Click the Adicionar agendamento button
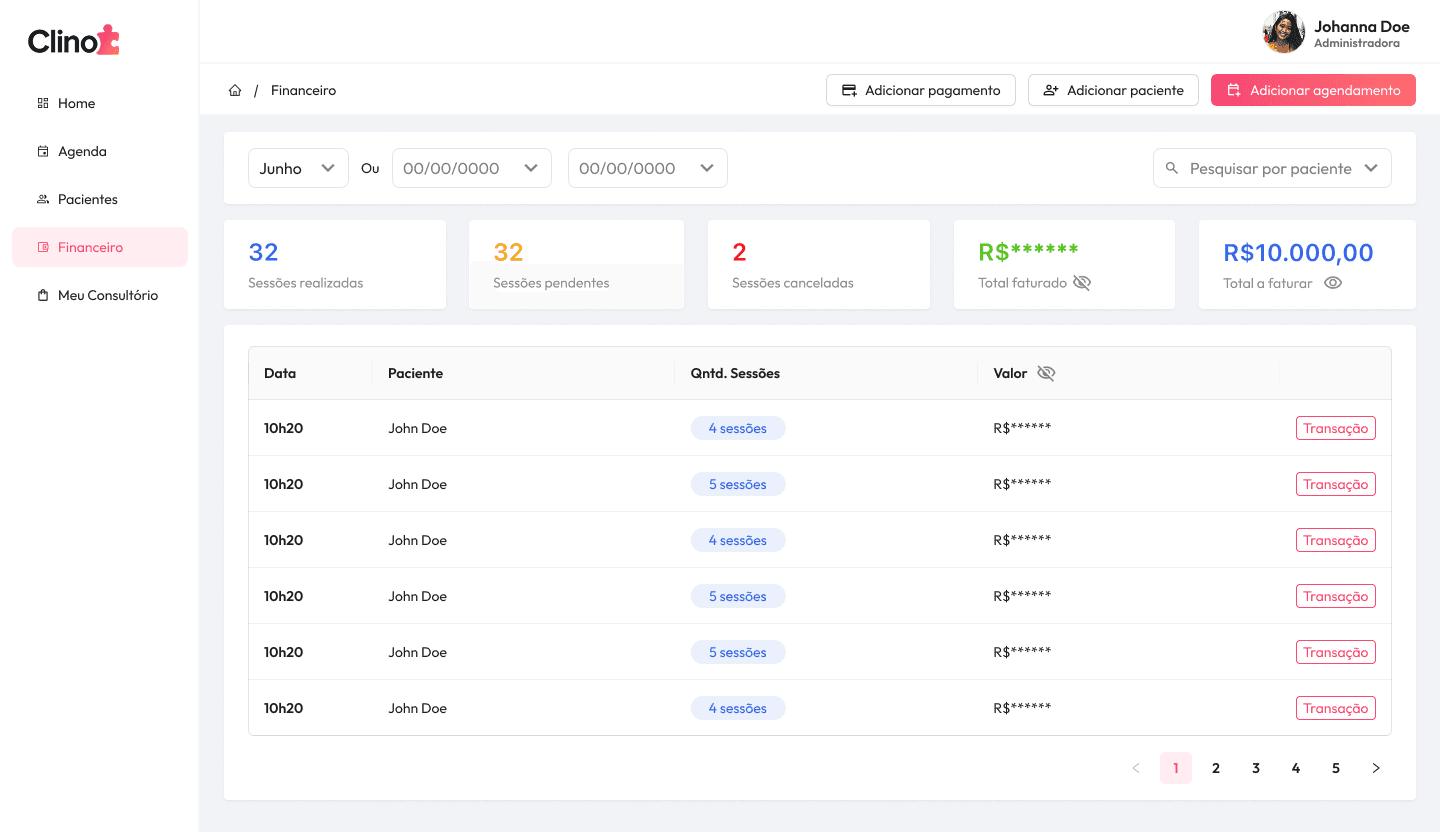 pos(1313,90)
